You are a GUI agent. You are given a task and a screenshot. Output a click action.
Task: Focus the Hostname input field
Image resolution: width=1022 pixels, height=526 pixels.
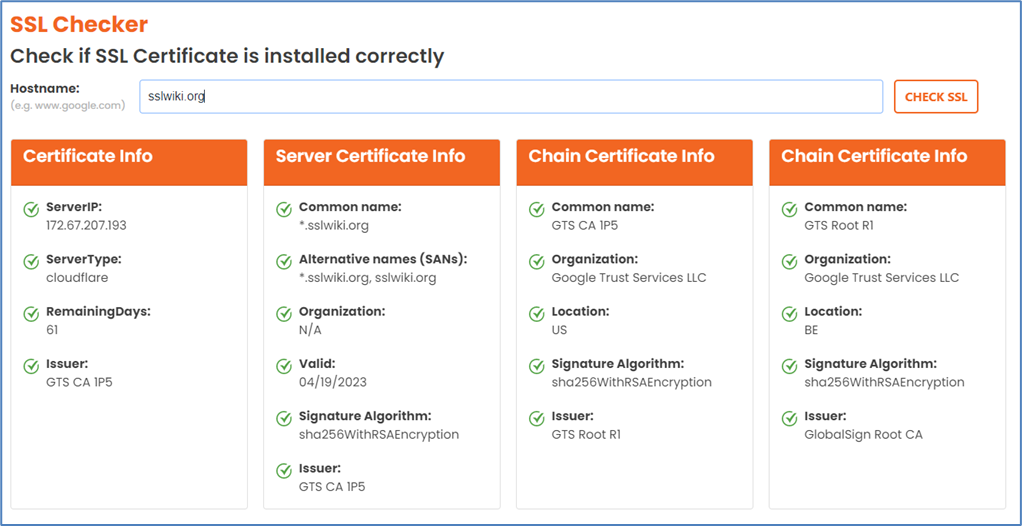511,96
